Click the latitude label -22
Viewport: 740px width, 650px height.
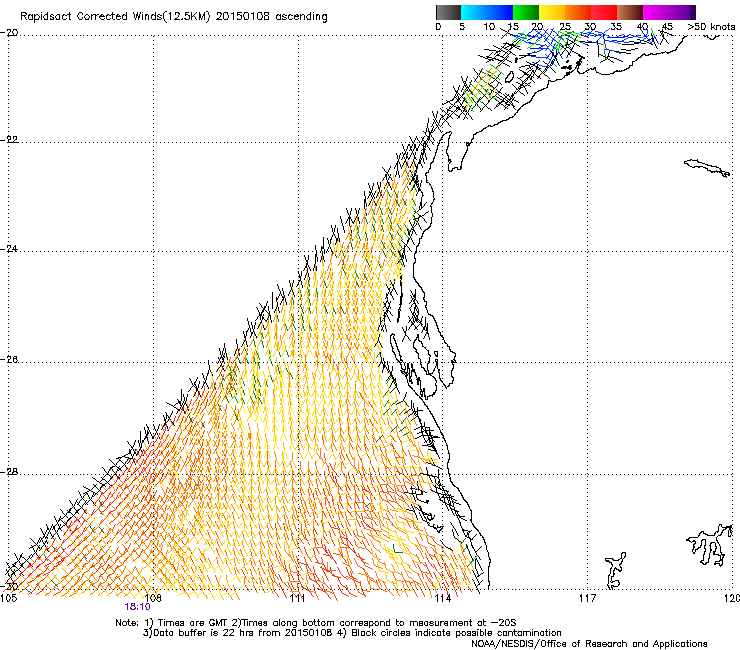pyautogui.click(x=9, y=140)
